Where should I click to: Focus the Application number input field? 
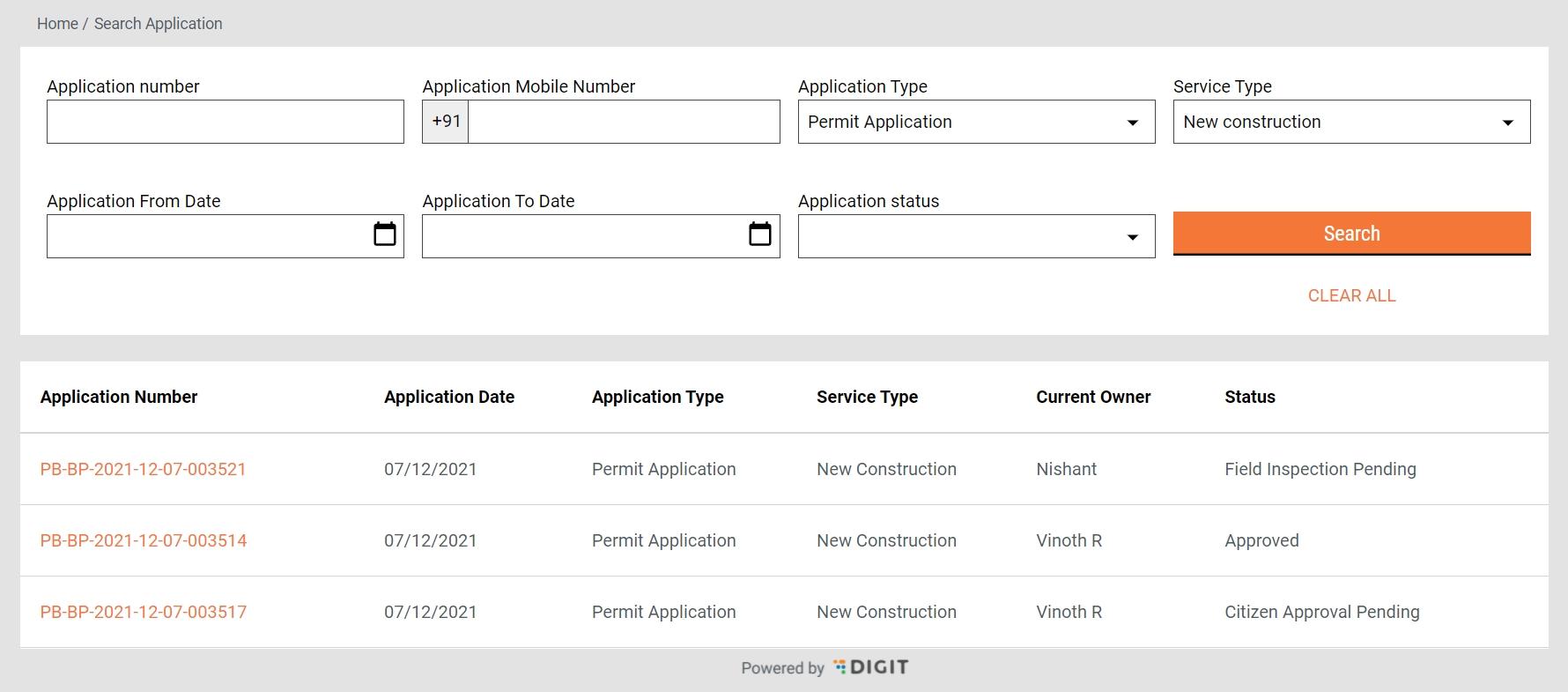click(225, 122)
